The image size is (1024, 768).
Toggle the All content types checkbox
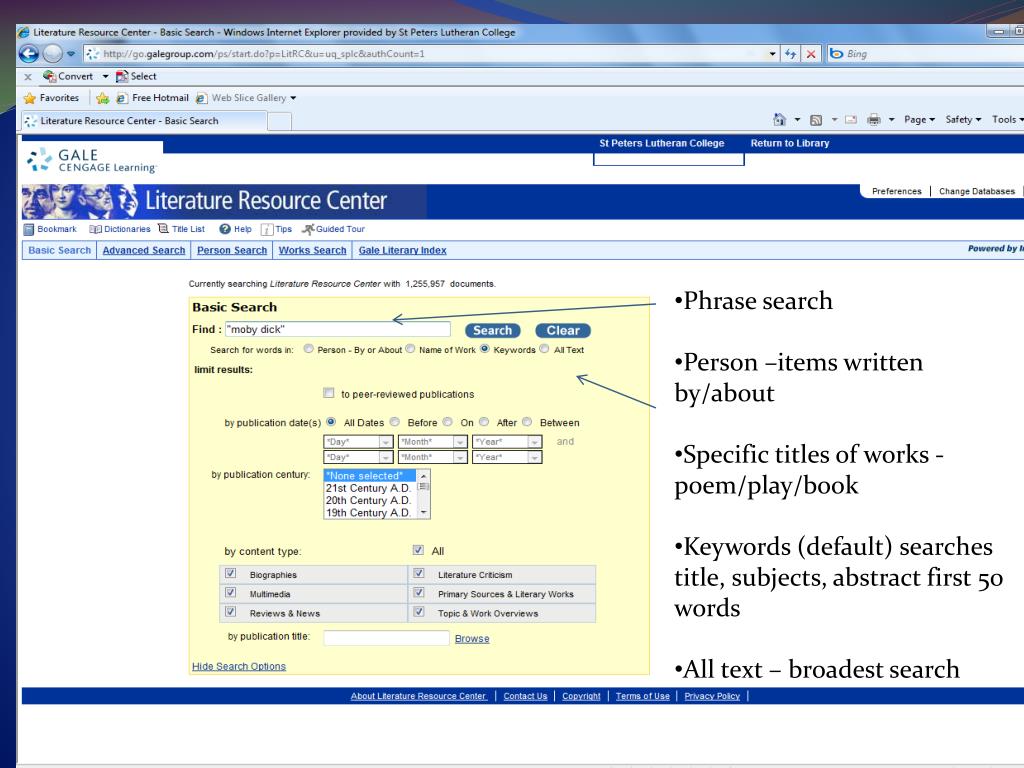[x=418, y=550]
